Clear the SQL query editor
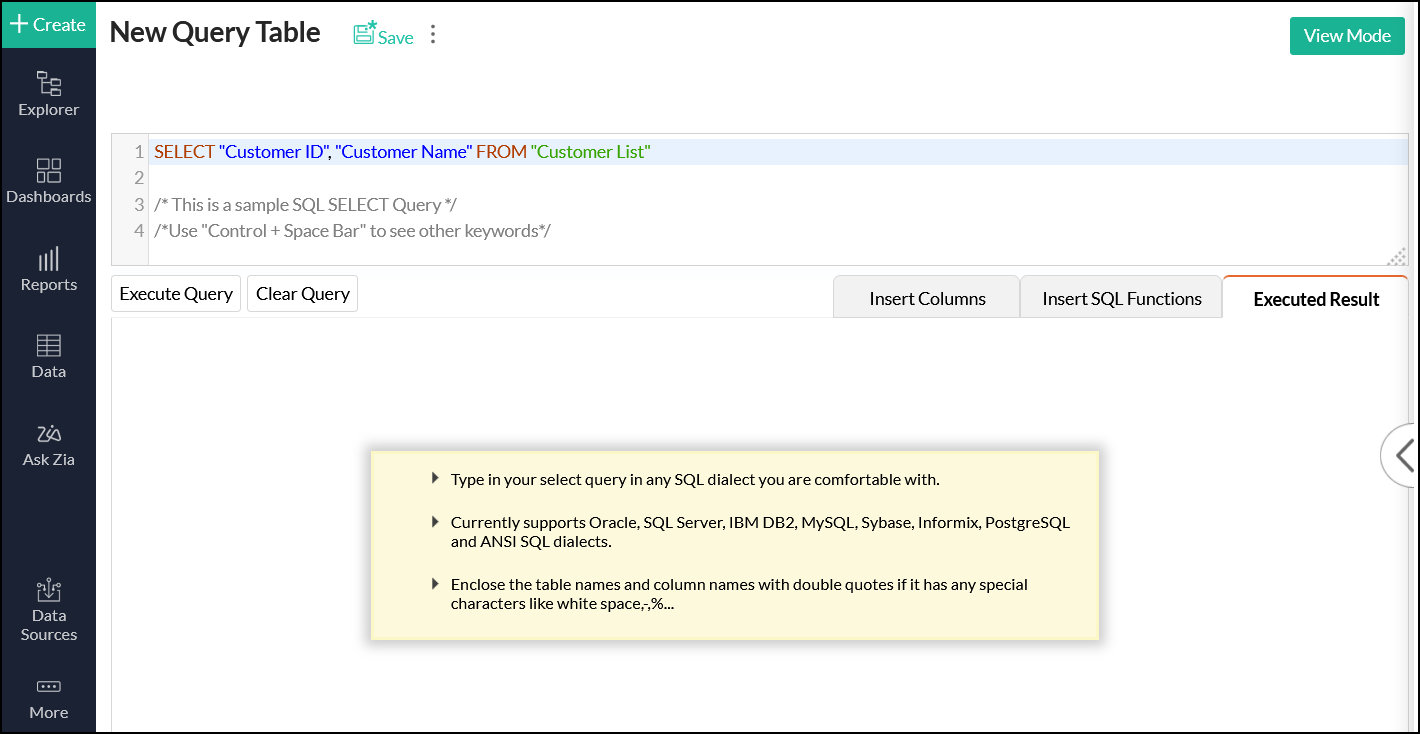 [302, 293]
